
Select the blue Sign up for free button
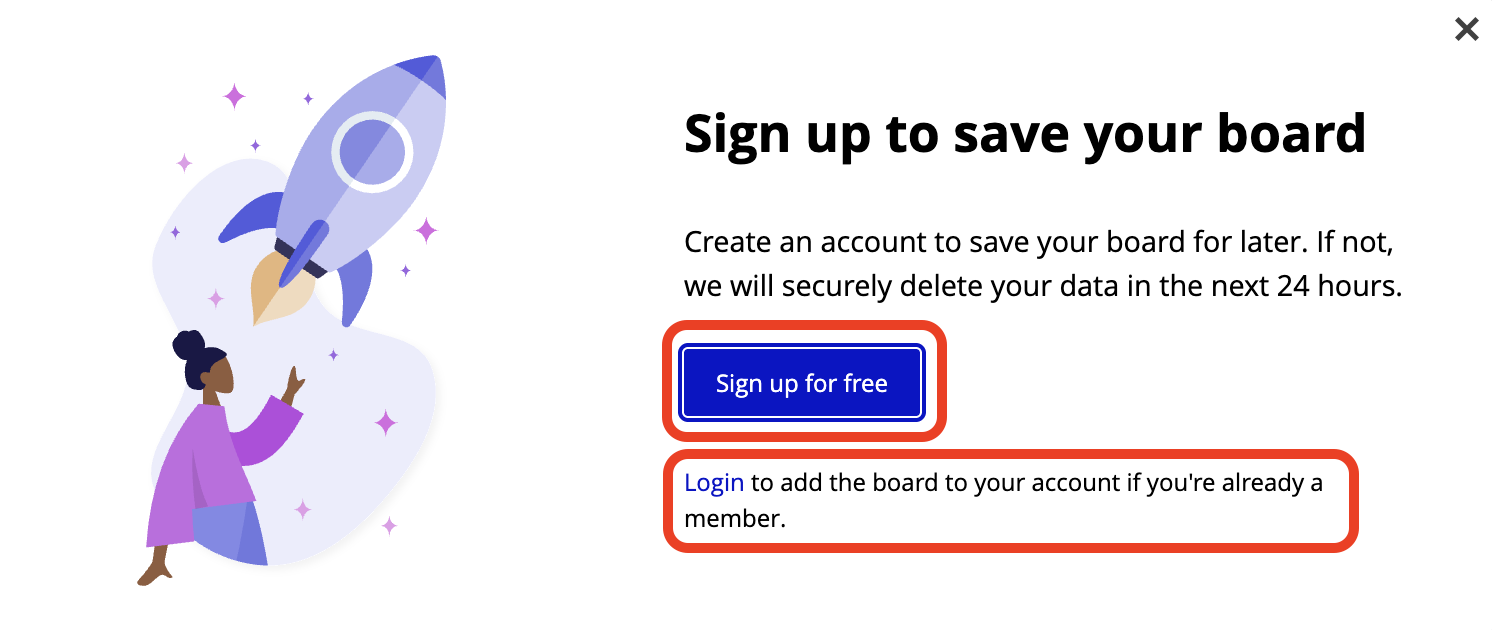802,383
